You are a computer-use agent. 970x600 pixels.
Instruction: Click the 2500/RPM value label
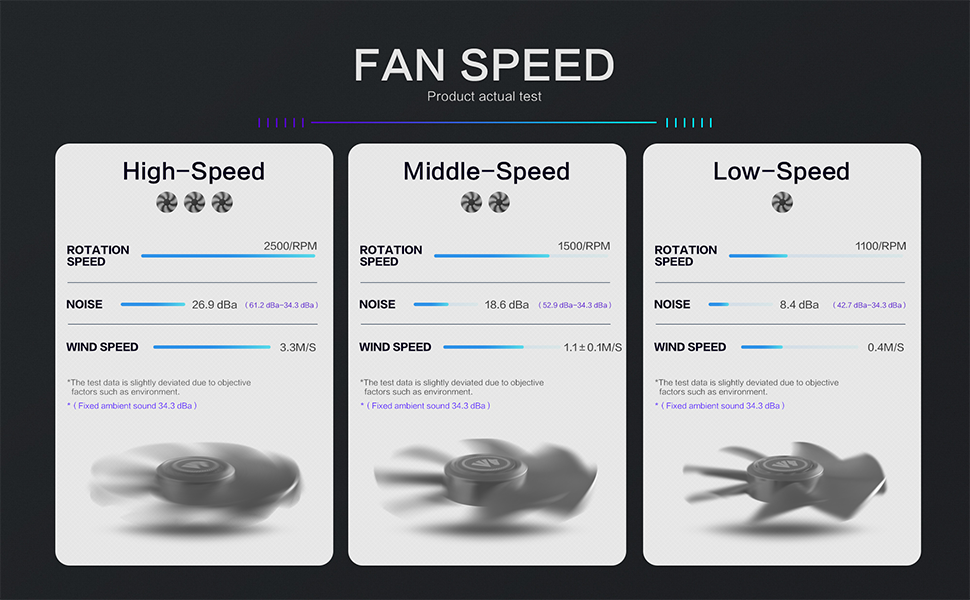click(x=290, y=246)
